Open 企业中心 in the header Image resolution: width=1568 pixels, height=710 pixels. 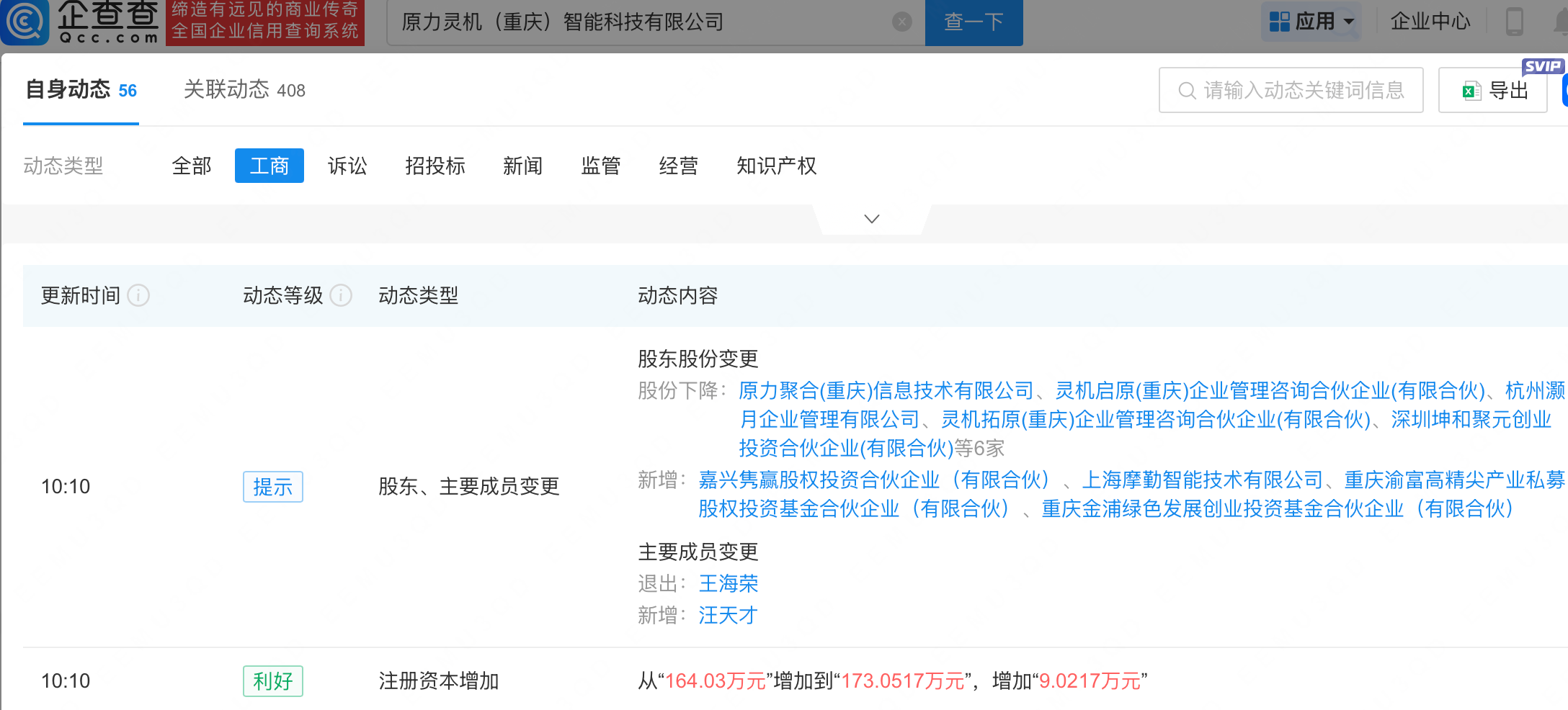(1430, 22)
